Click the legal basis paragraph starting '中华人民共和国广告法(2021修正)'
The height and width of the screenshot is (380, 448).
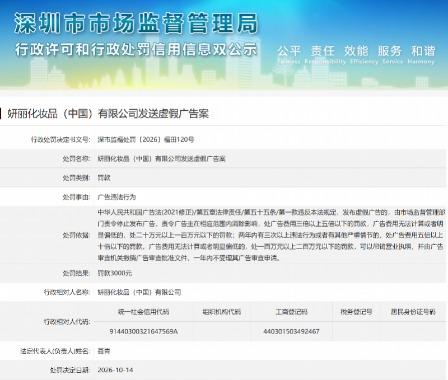click(x=271, y=235)
